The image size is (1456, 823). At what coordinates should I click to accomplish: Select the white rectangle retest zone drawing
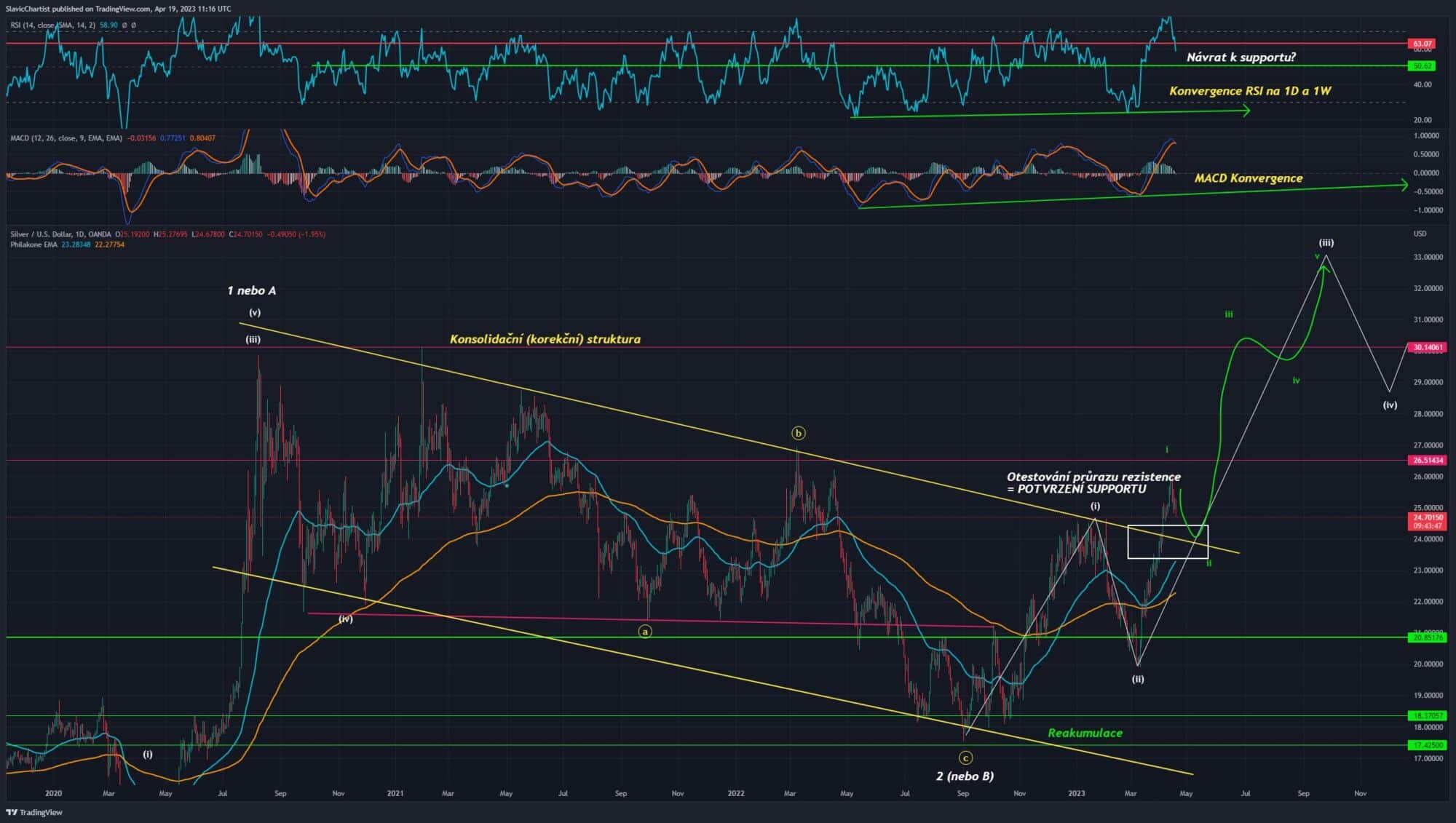coord(1168,541)
